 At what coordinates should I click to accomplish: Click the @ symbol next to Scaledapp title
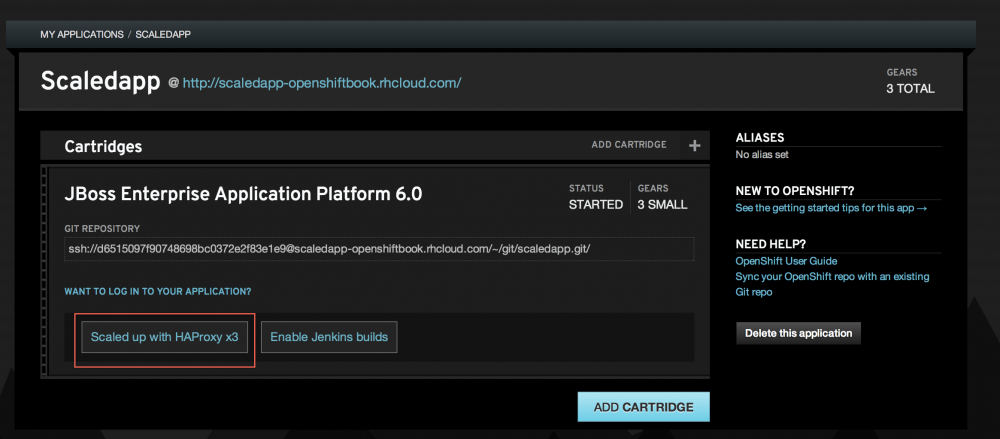173,83
